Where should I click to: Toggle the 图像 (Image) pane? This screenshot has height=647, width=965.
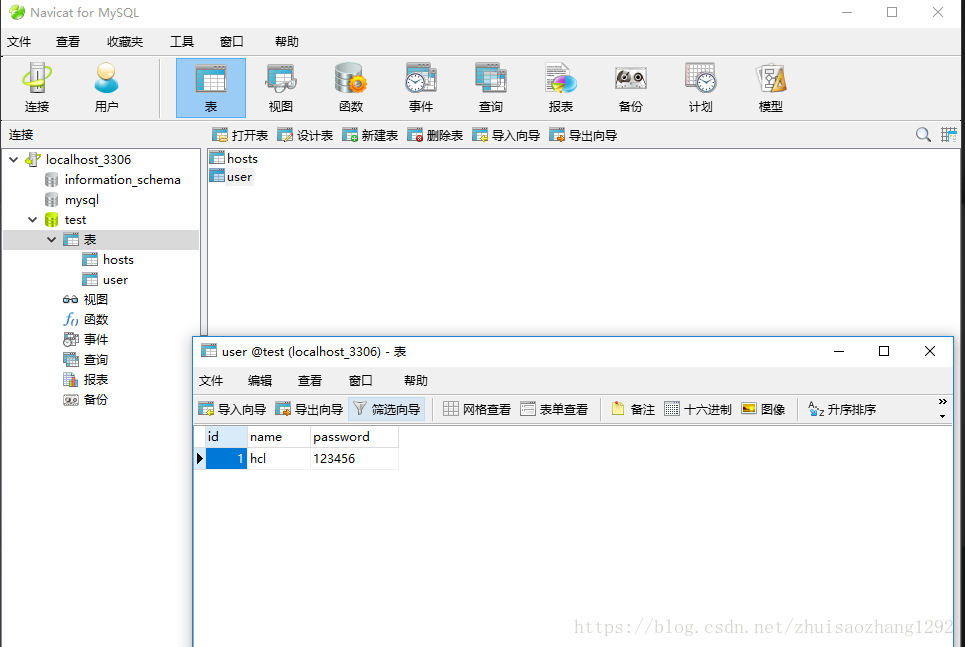764,409
